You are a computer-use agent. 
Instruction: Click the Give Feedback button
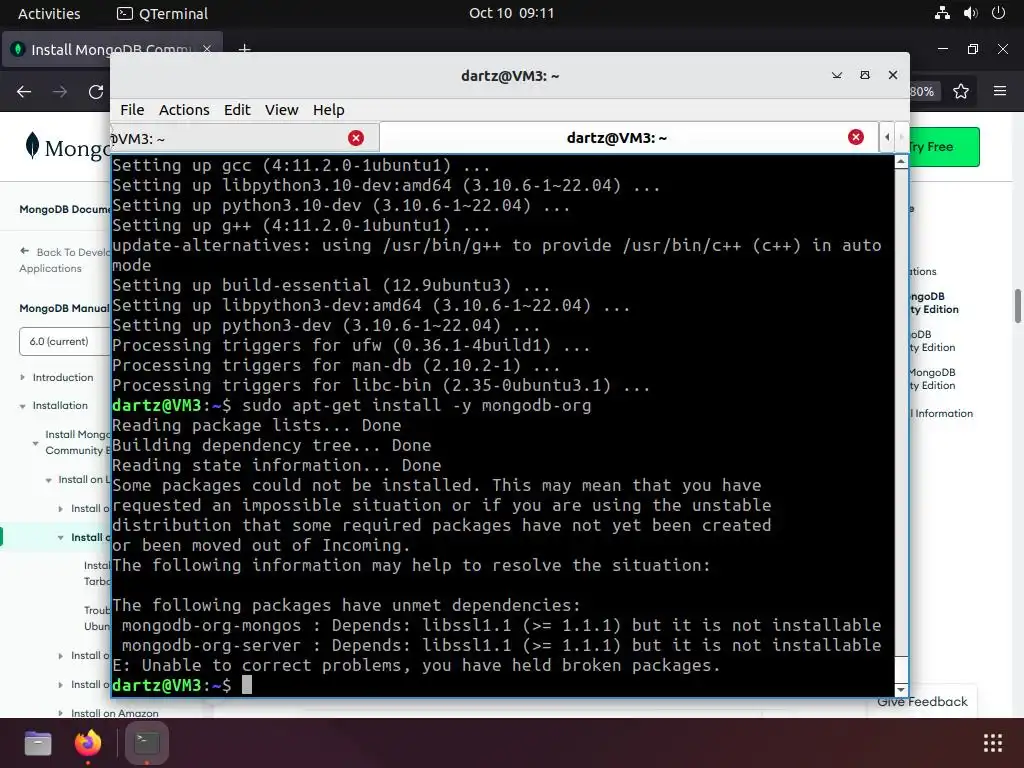(922, 701)
